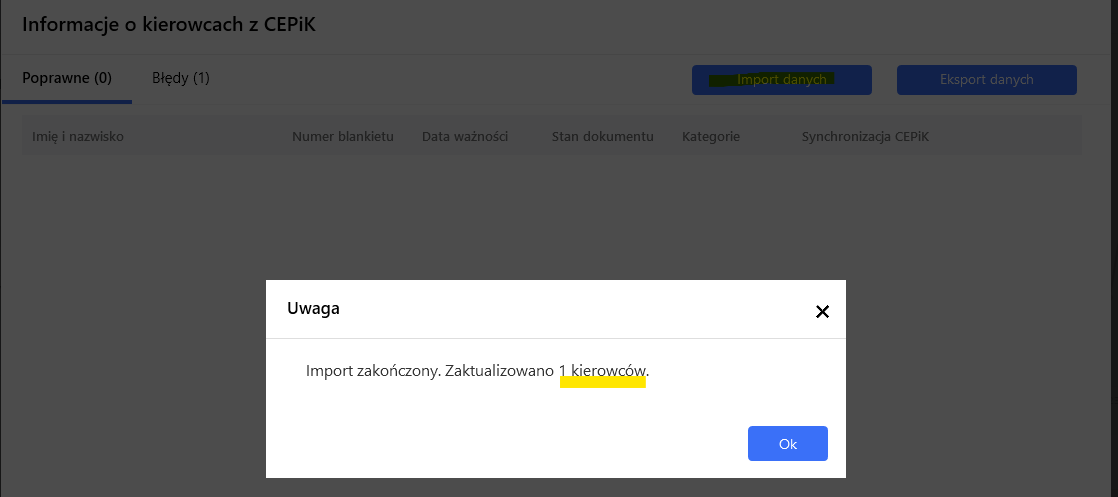The height and width of the screenshot is (497, 1118).
Task: Select the Poprawne (0) tab
Action: [x=67, y=78]
